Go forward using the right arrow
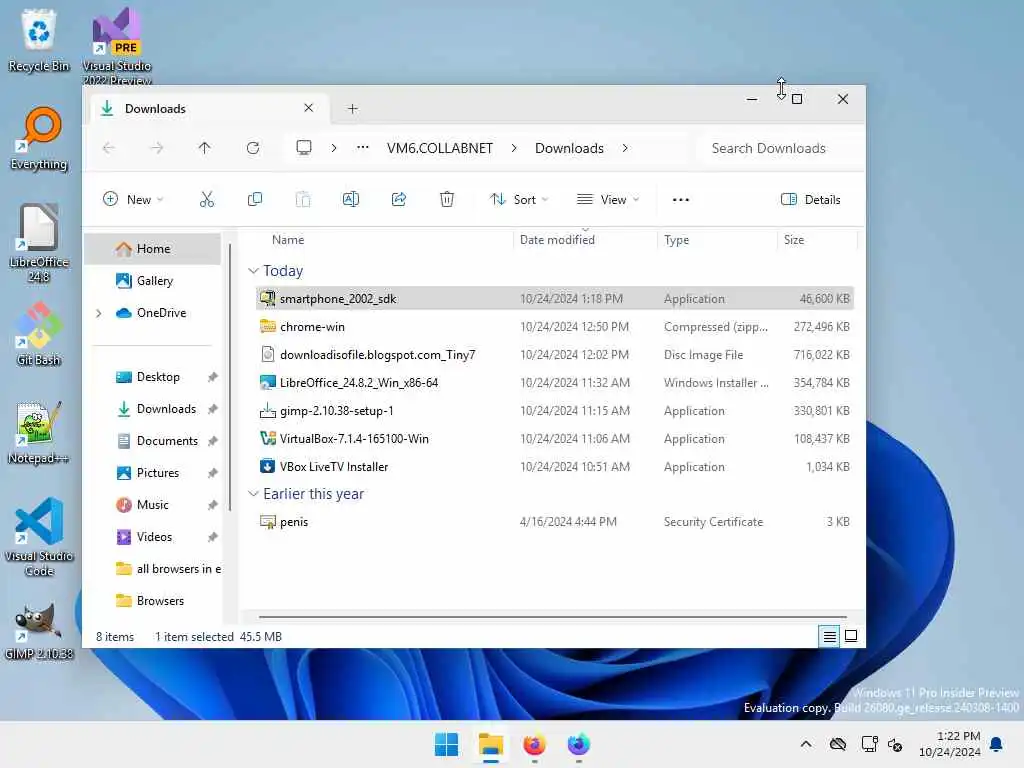The height and width of the screenshot is (768, 1024). coord(157,148)
